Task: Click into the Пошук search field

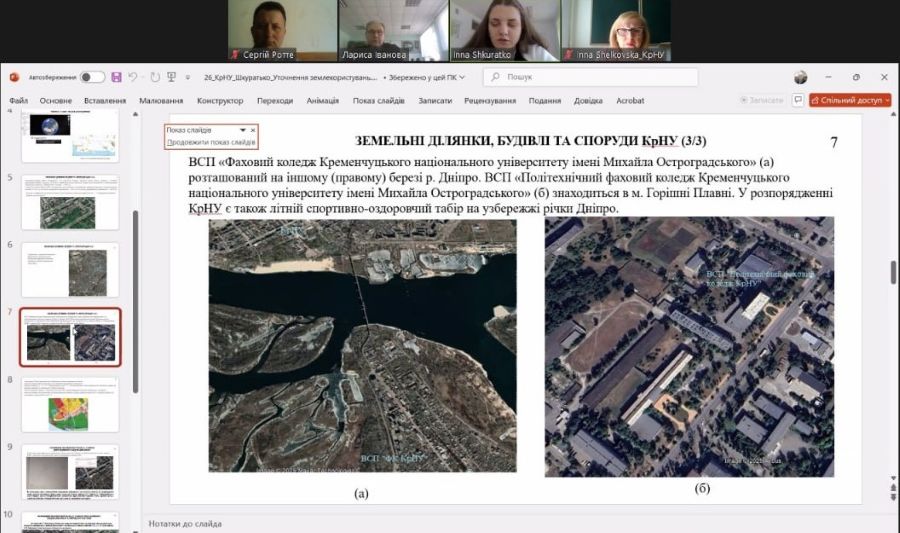Action: 591,77
